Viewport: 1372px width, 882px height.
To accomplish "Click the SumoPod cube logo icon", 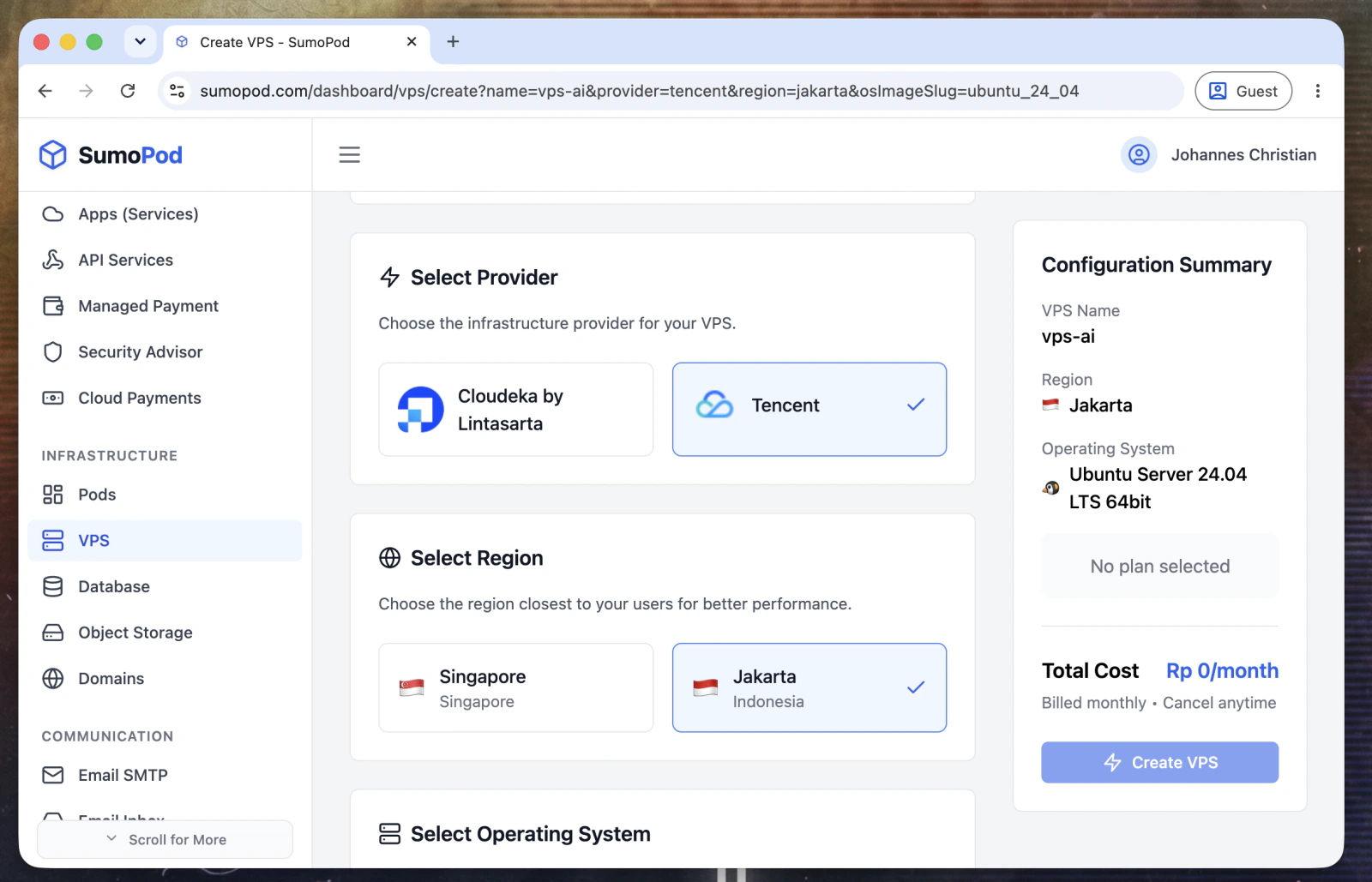I will (x=53, y=155).
